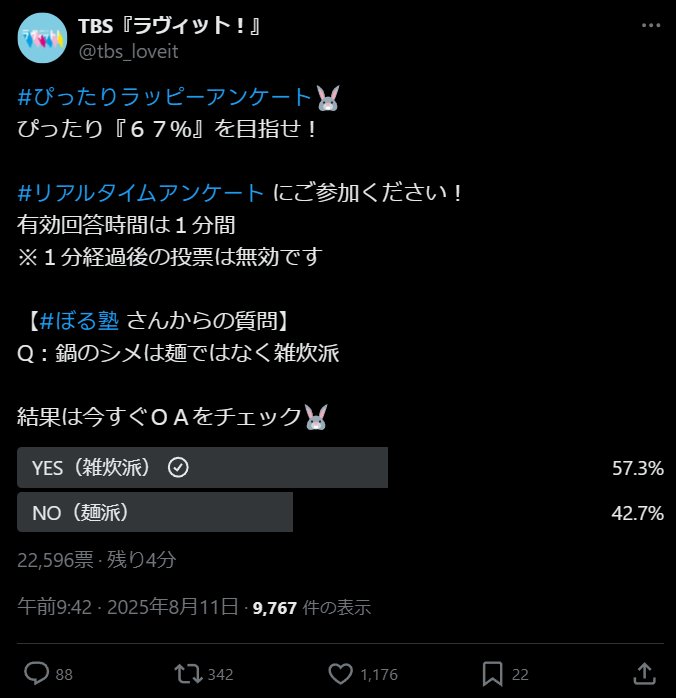View the 9,767 件の表示 view count
This screenshot has width=676, height=698.
click(312, 607)
